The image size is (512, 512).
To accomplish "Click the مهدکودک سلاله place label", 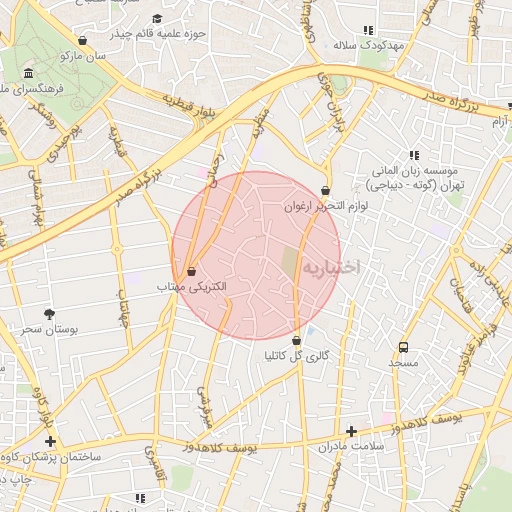I will click(x=369, y=45).
